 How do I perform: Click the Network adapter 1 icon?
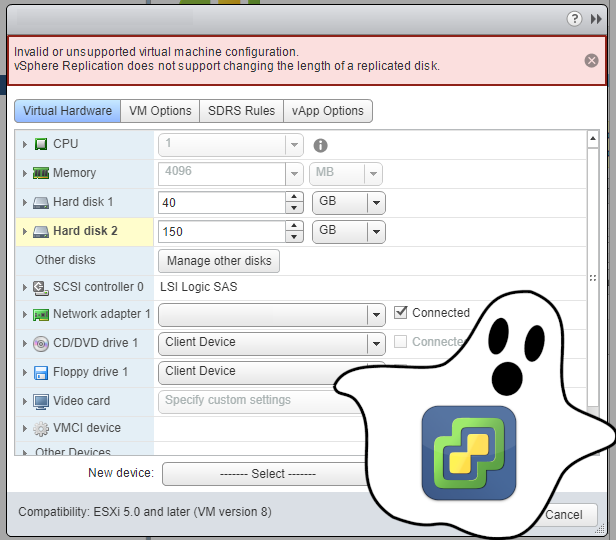[x=41, y=315]
